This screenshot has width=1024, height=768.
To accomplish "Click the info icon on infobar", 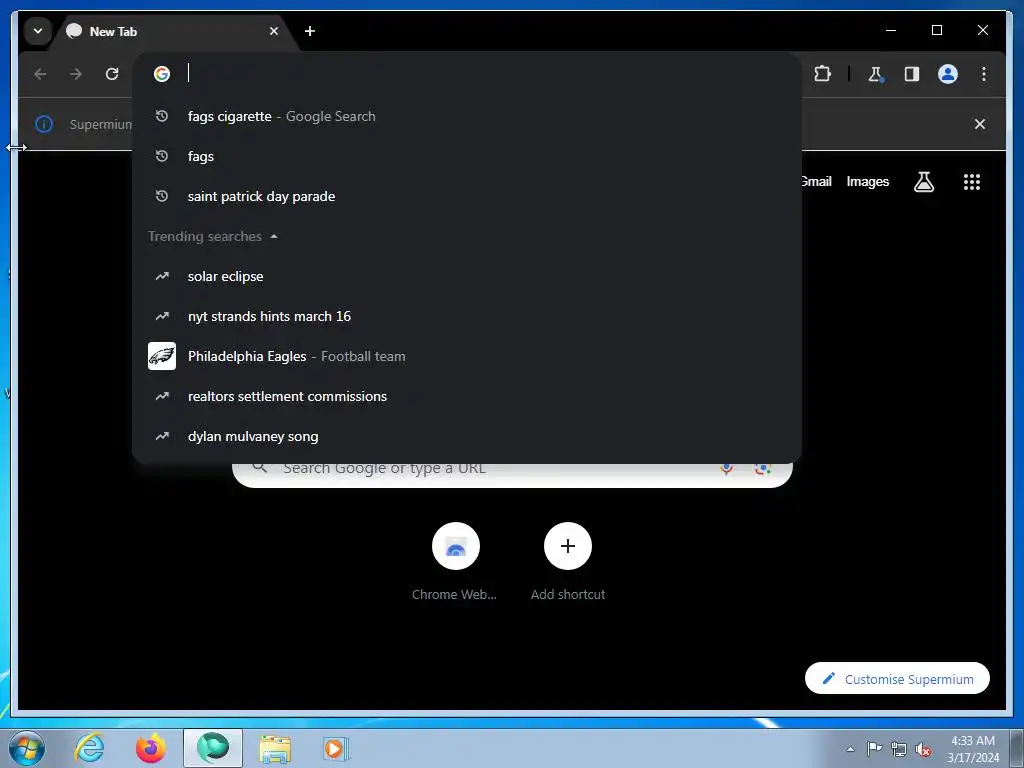I will (x=44, y=124).
